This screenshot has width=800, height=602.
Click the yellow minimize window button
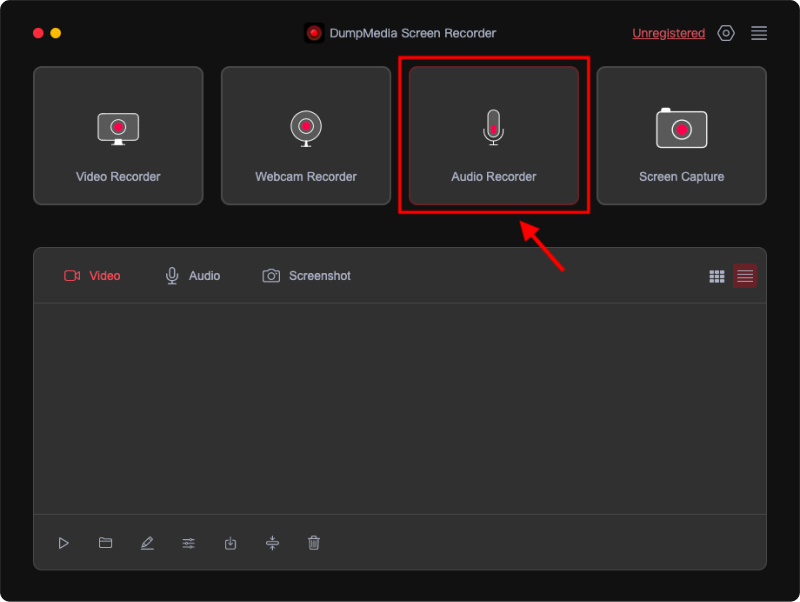[56, 33]
